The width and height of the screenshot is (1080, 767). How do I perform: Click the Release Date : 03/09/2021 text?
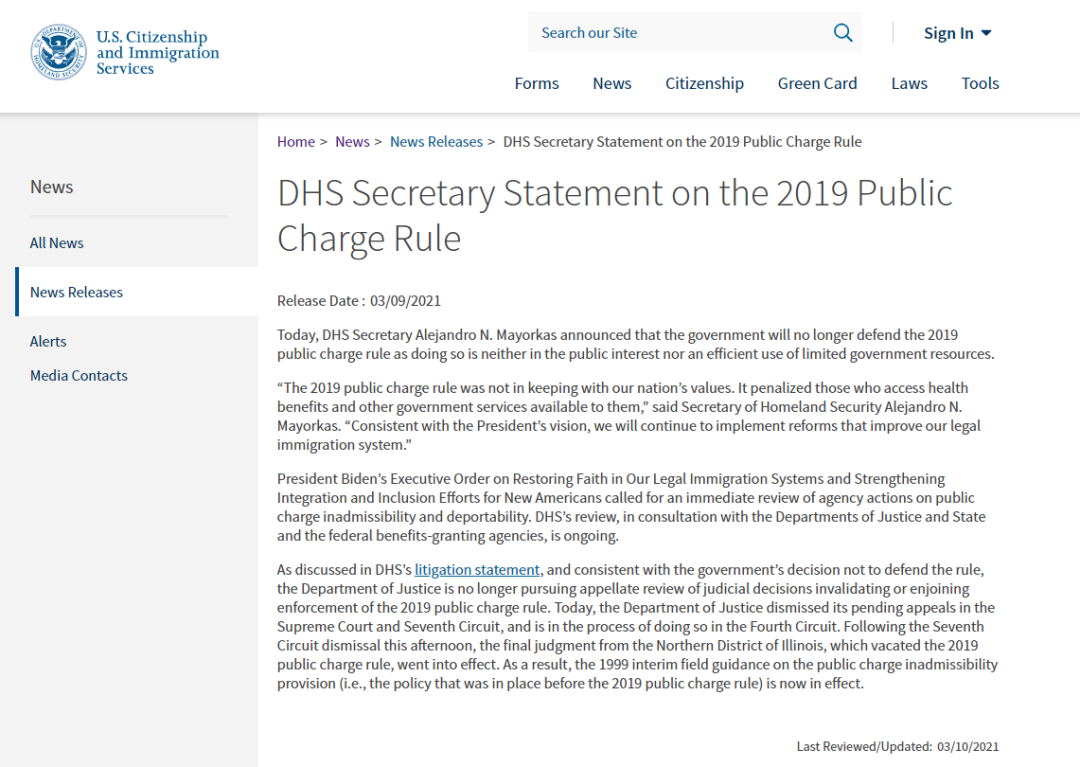[x=359, y=301]
